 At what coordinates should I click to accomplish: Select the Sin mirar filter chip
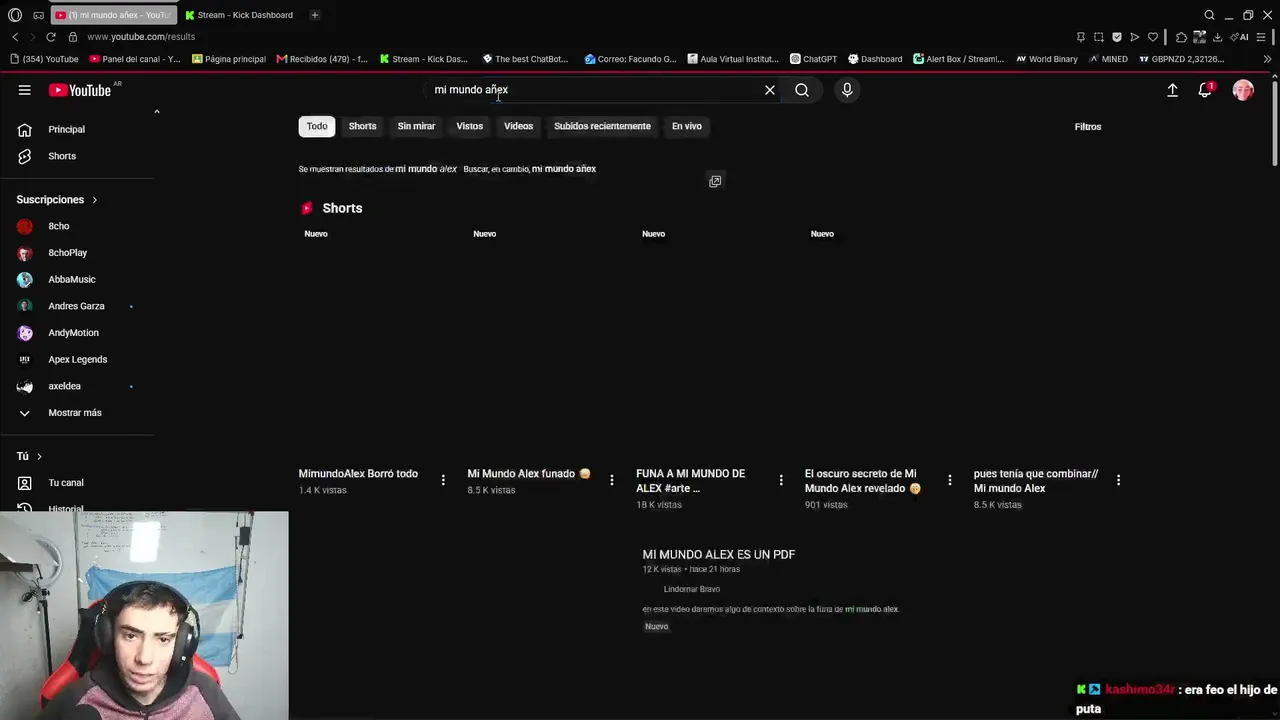click(416, 126)
